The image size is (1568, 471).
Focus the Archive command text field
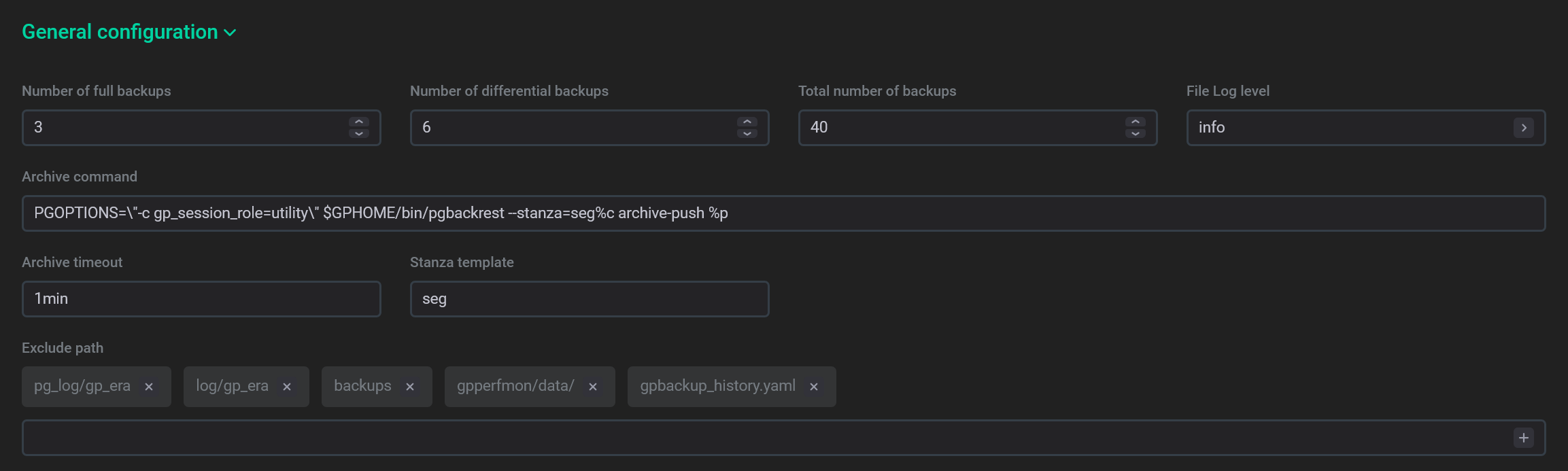tap(782, 213)
